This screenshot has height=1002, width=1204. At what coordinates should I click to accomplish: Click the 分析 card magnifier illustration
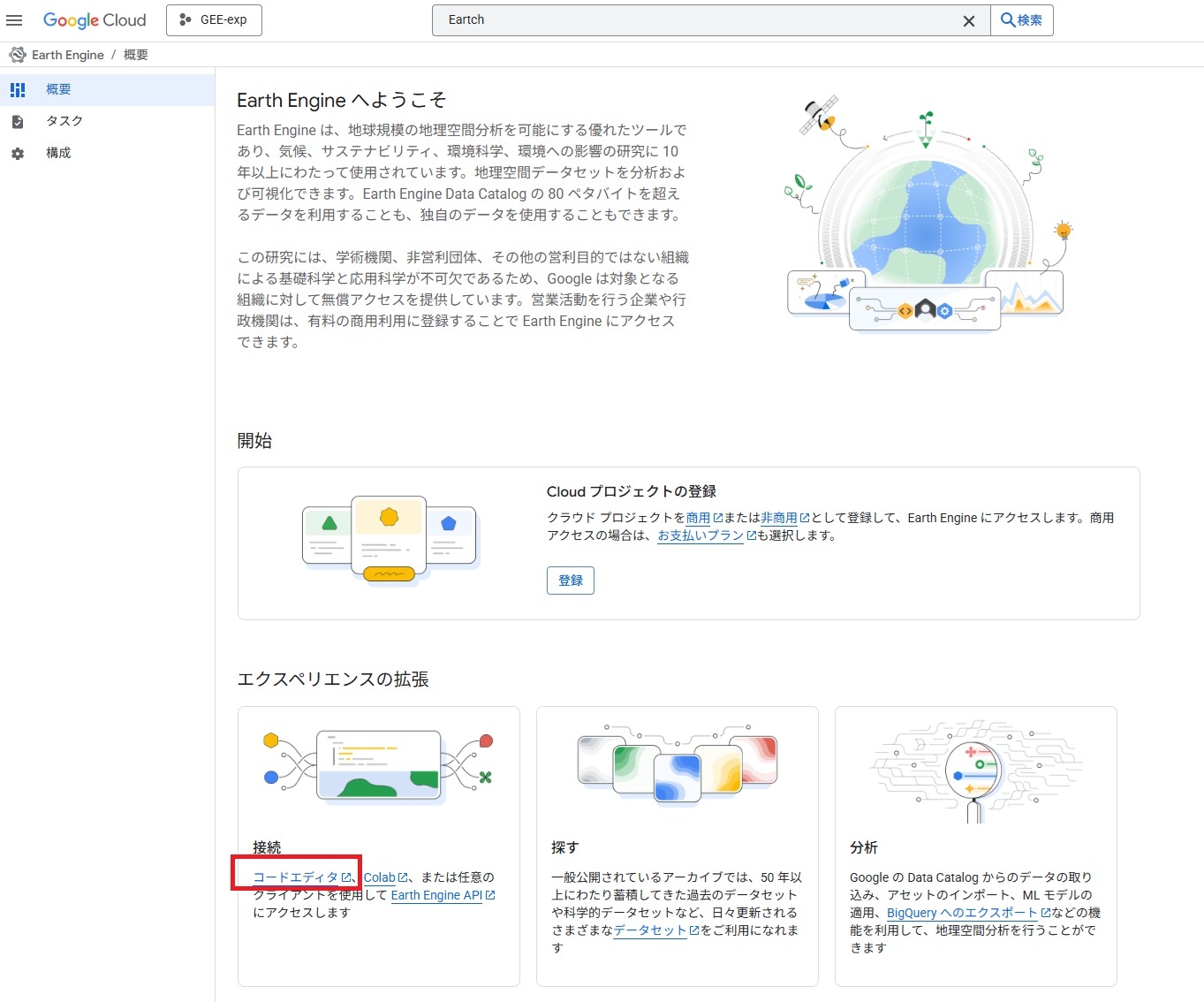[x=975, y=772]
